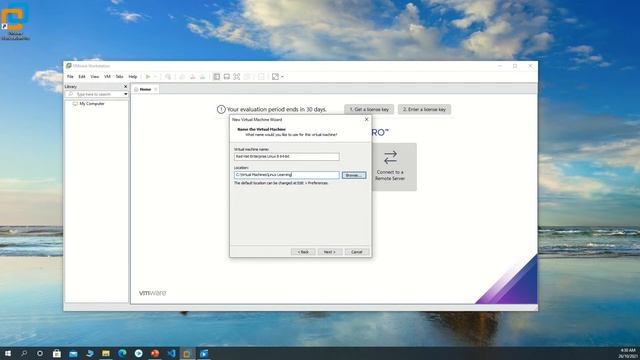Open Microsoft Edge from the taskbar

[122, 353]
